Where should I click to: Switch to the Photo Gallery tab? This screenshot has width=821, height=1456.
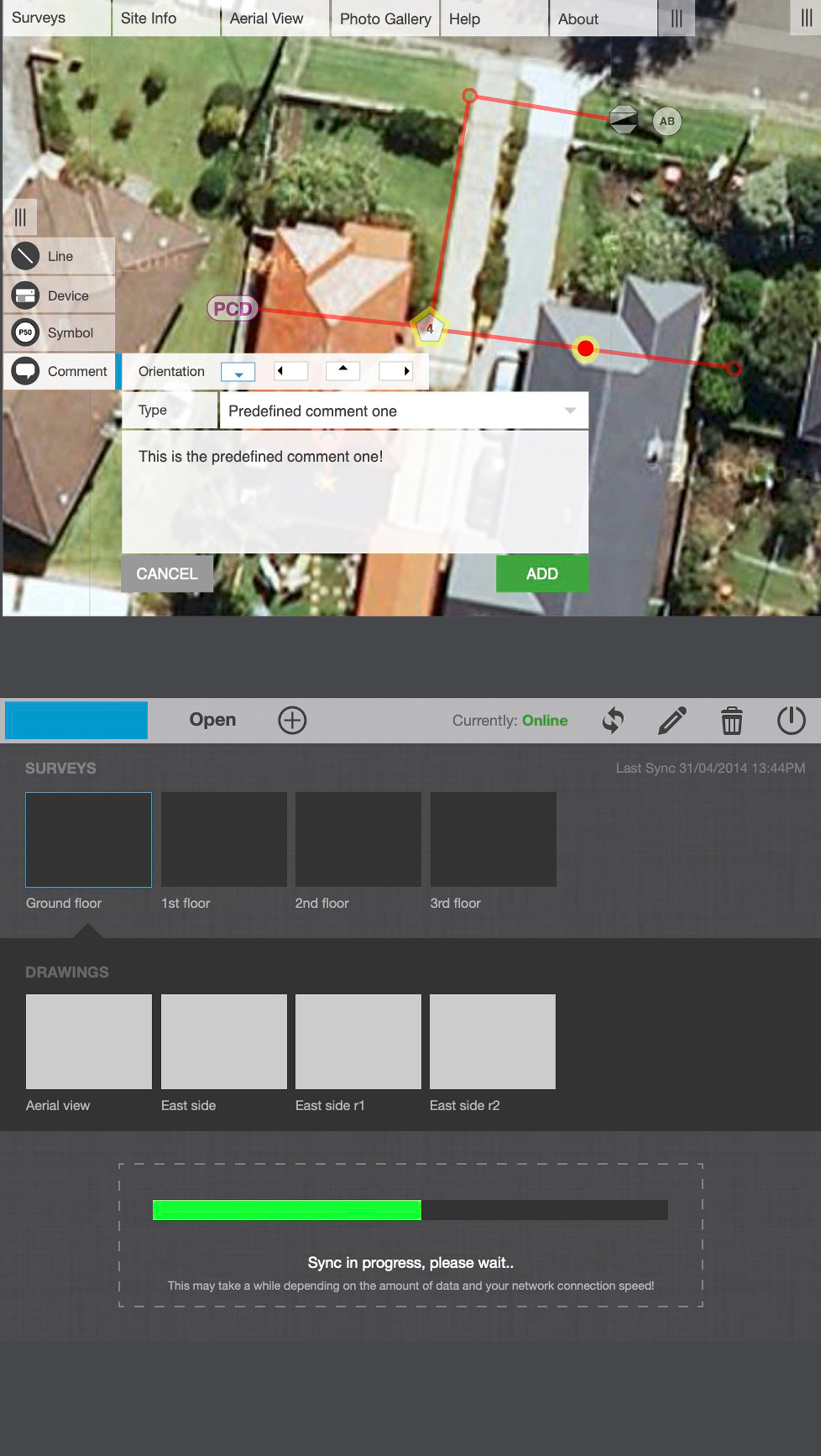(385, 19)
